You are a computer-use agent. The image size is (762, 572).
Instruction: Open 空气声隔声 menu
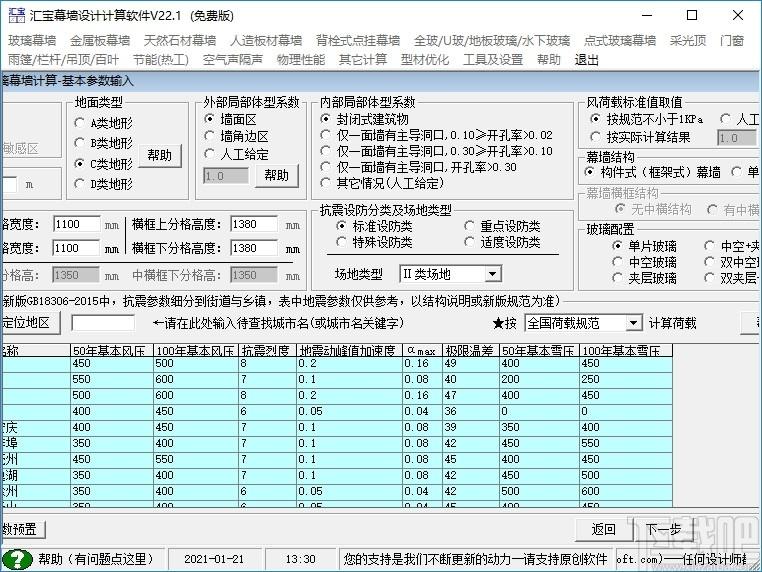coord(233,60)
